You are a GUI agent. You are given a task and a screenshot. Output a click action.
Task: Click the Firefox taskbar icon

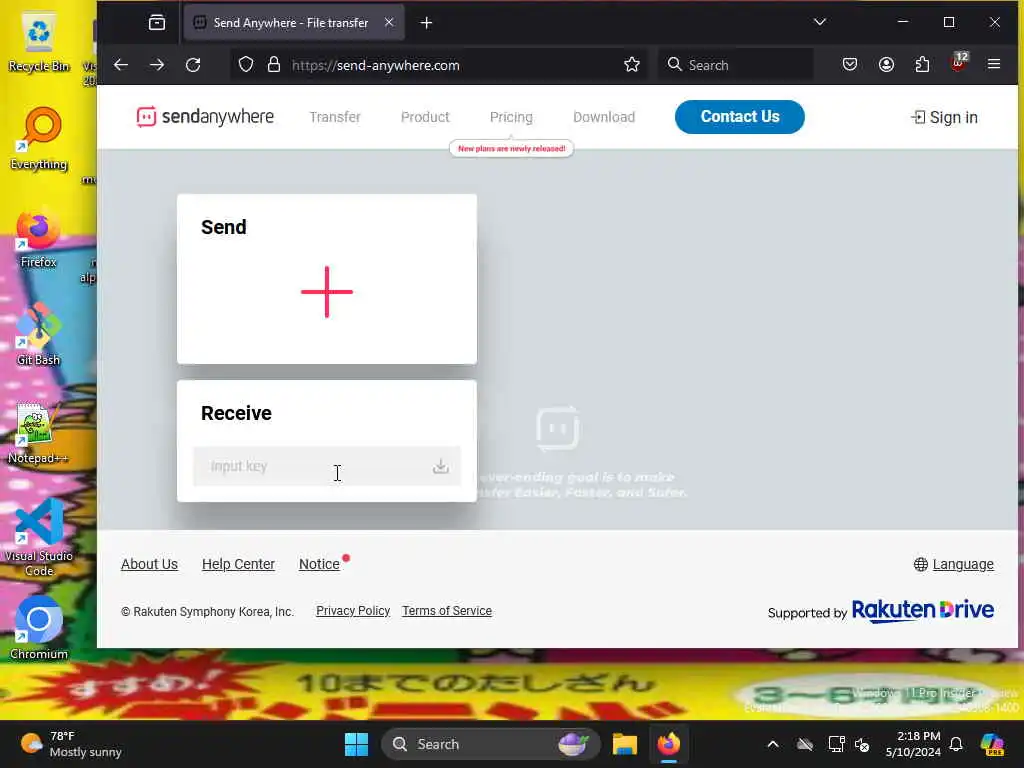[x=669, y=744]
